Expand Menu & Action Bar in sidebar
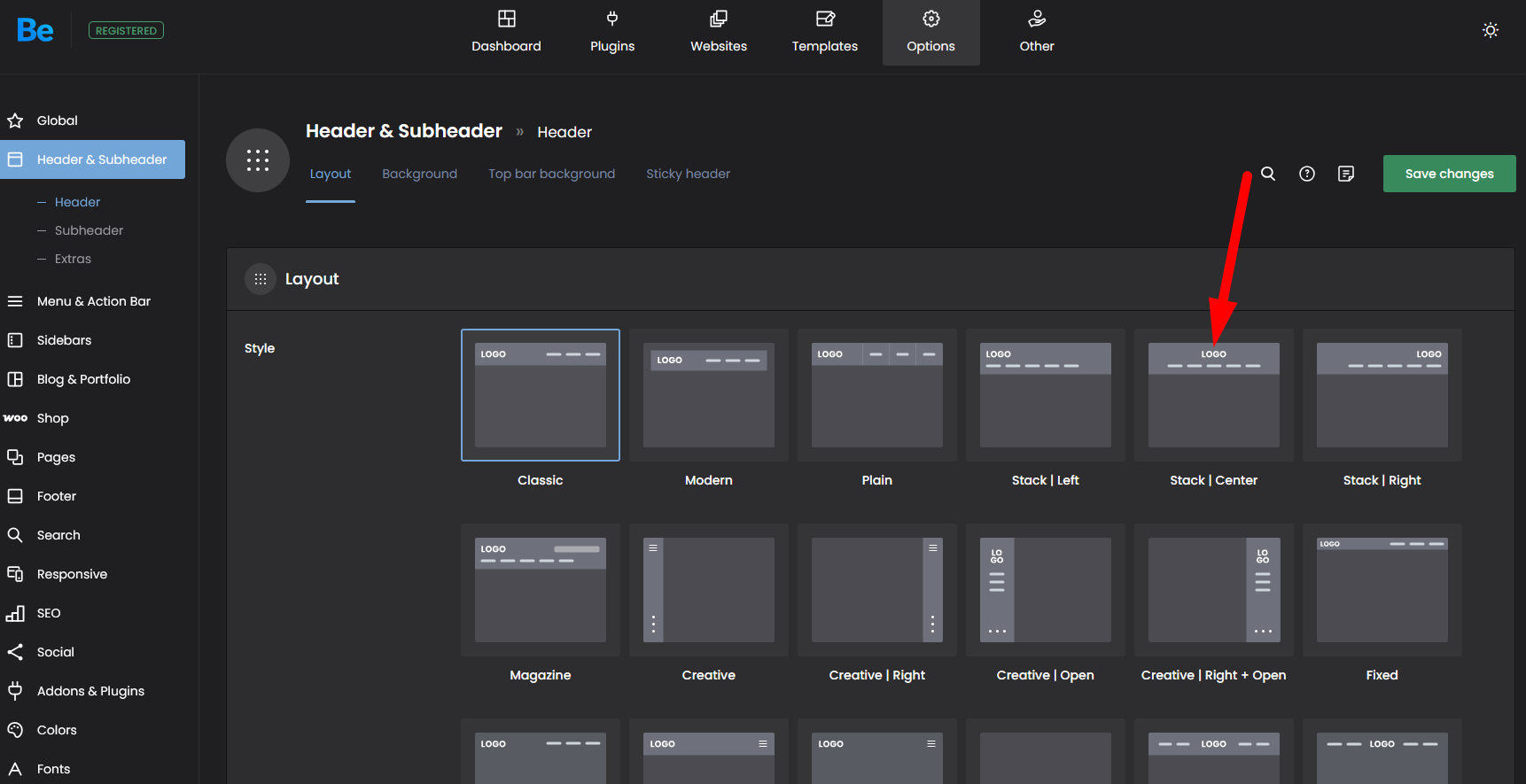 [x=93, y=301]
